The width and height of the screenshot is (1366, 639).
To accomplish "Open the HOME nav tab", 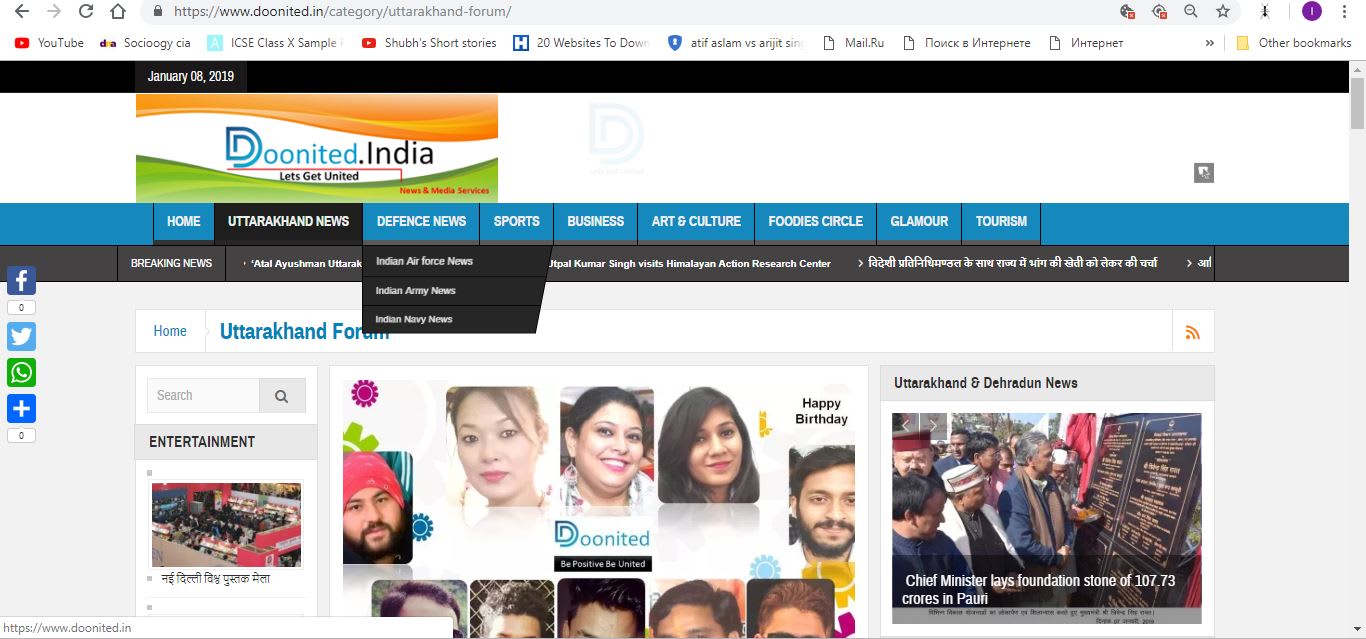I will coord(184,222).
